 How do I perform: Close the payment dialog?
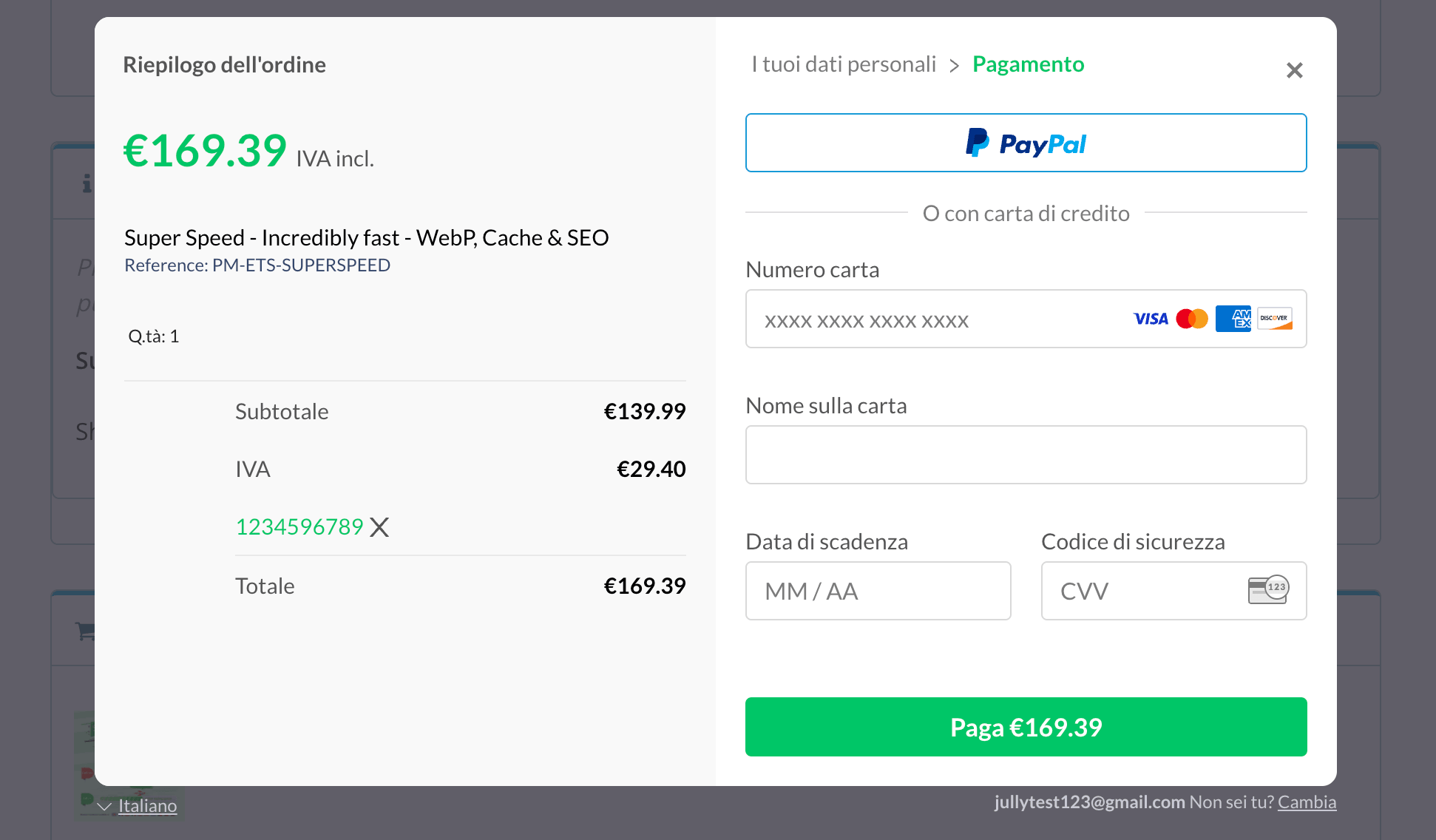tap(1294, 70)
